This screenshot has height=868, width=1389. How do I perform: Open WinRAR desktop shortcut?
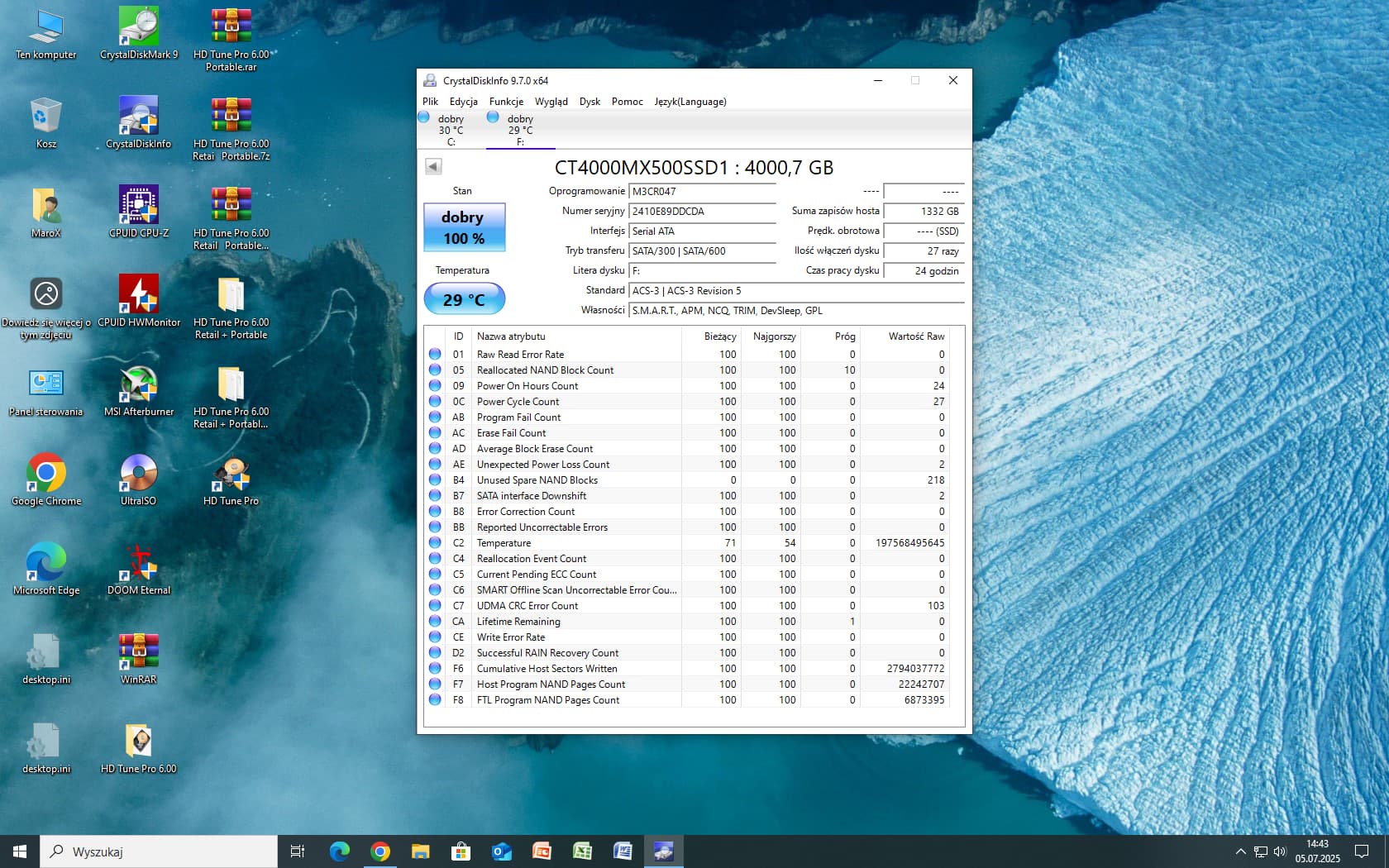[x=139, y=658]
